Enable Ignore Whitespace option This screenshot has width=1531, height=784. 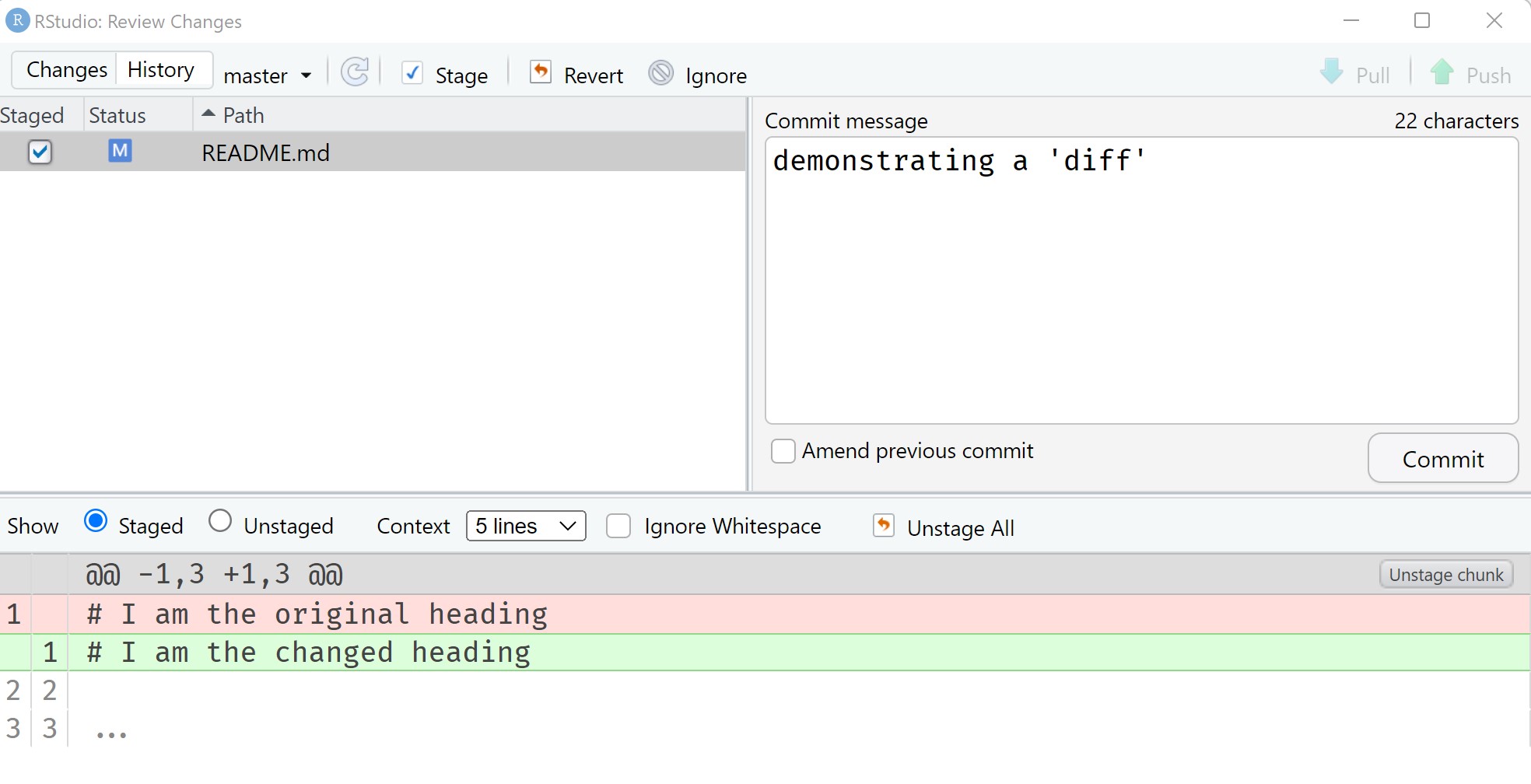click(618, 527)
